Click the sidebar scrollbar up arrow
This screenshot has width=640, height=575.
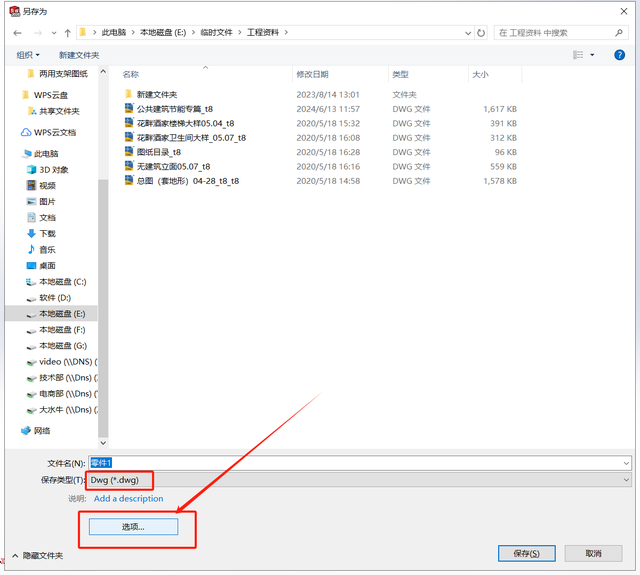[103, 71]
